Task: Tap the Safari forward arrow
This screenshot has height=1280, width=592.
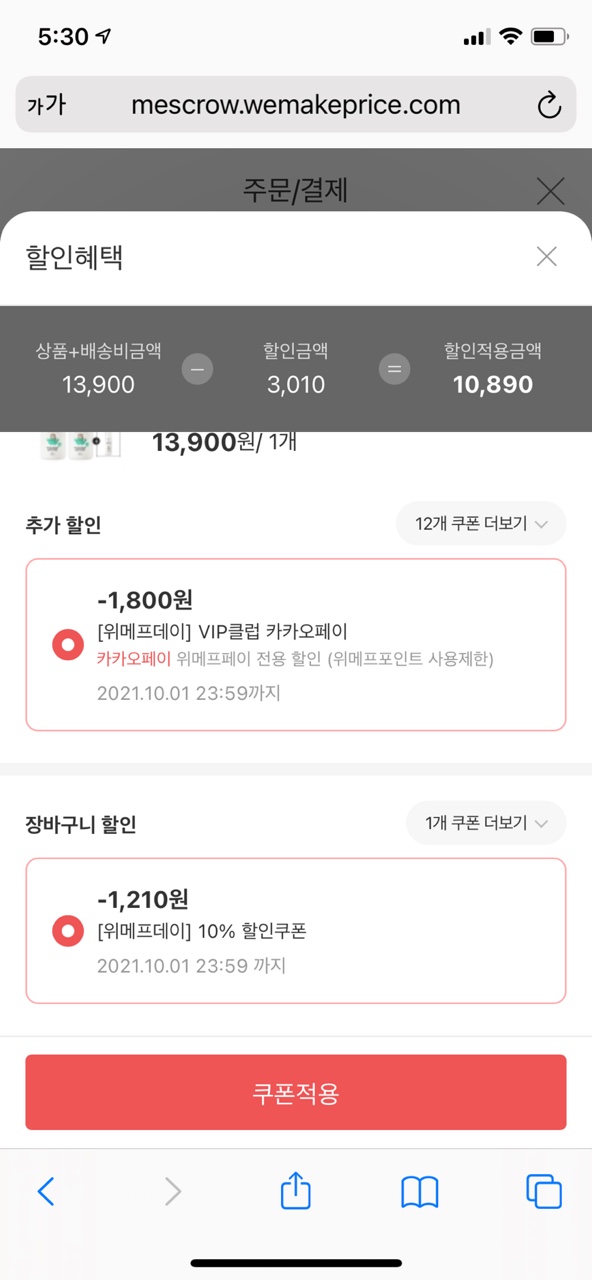Action: click(172, 1191)
